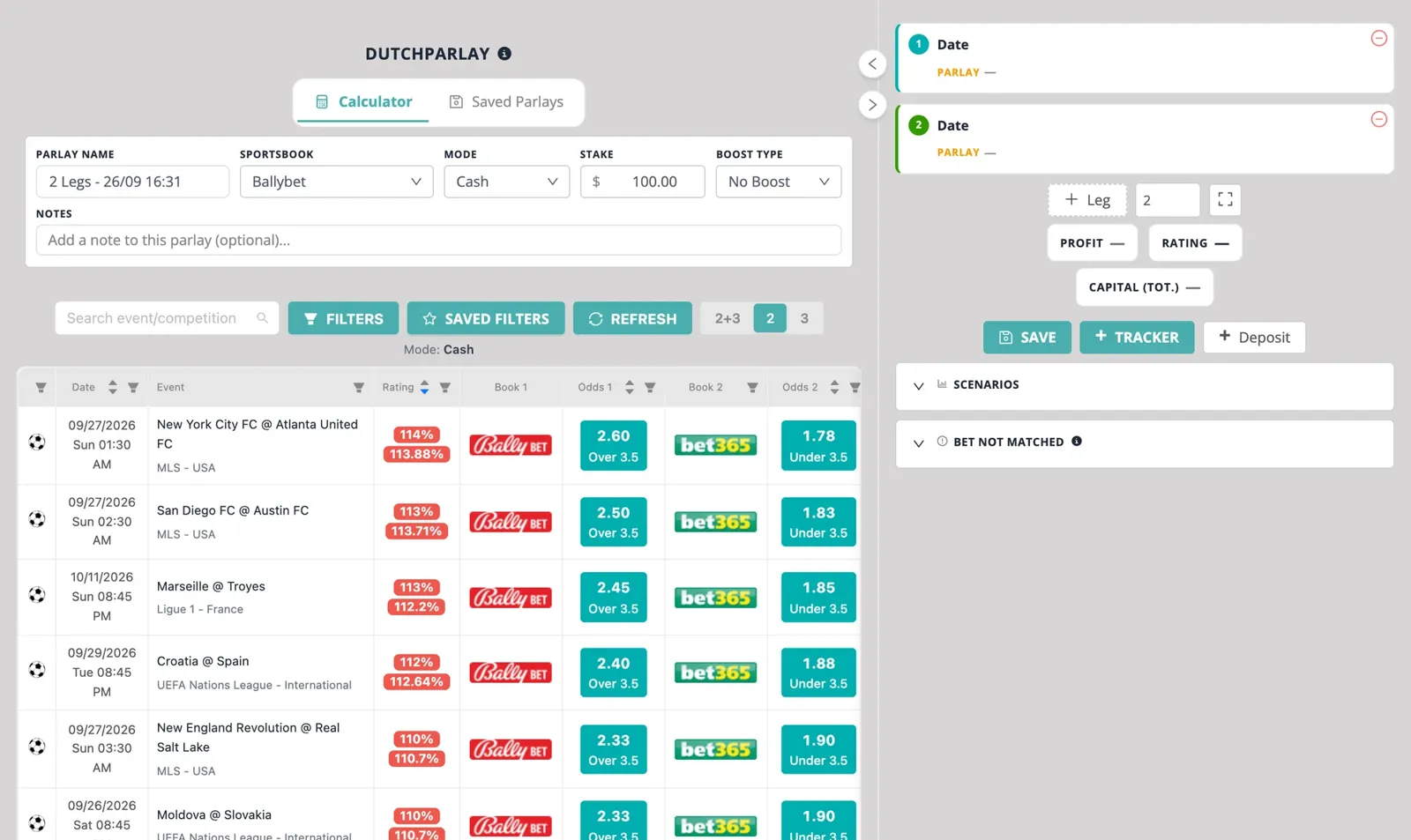Click the Notes input field
The image size is (1411, 840).
click(438, 240)
